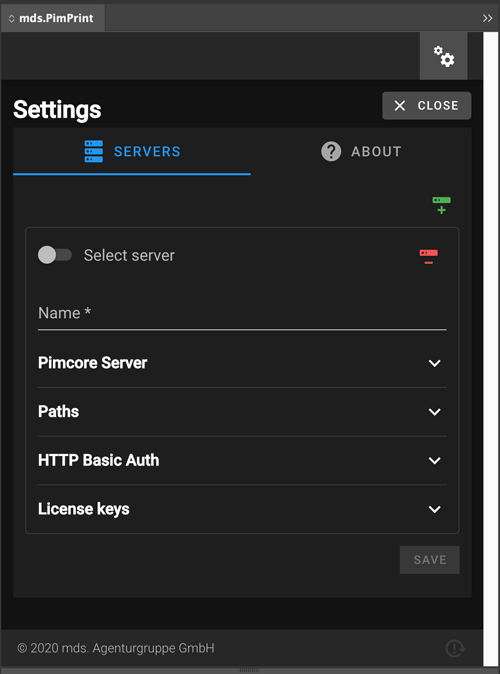Click the panel tab reorder arrows icon
This screenshot has width=500, height=674.
[x=12, y=18]
